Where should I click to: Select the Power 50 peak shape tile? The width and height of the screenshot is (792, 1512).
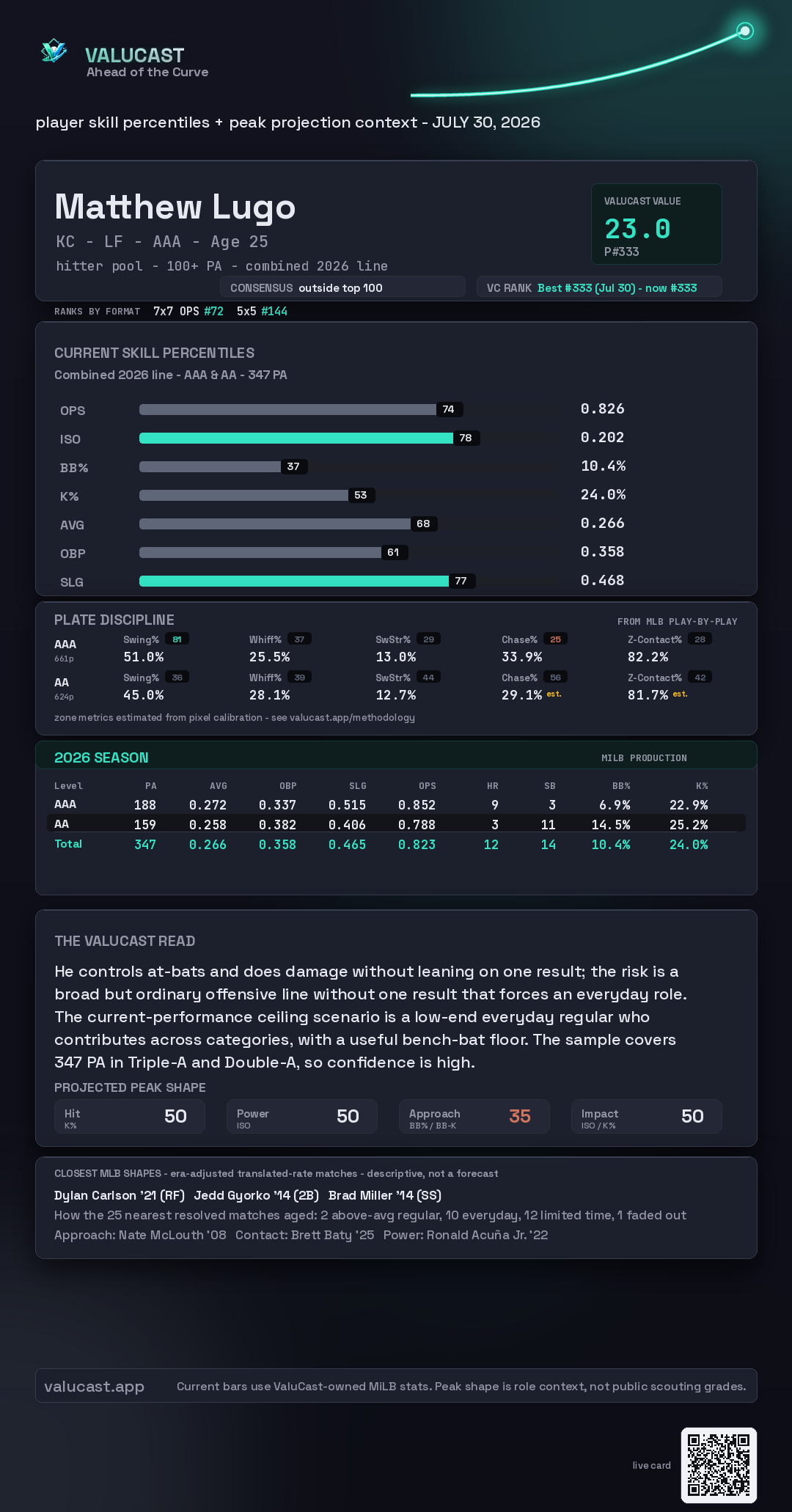(x=302, y=1116)
